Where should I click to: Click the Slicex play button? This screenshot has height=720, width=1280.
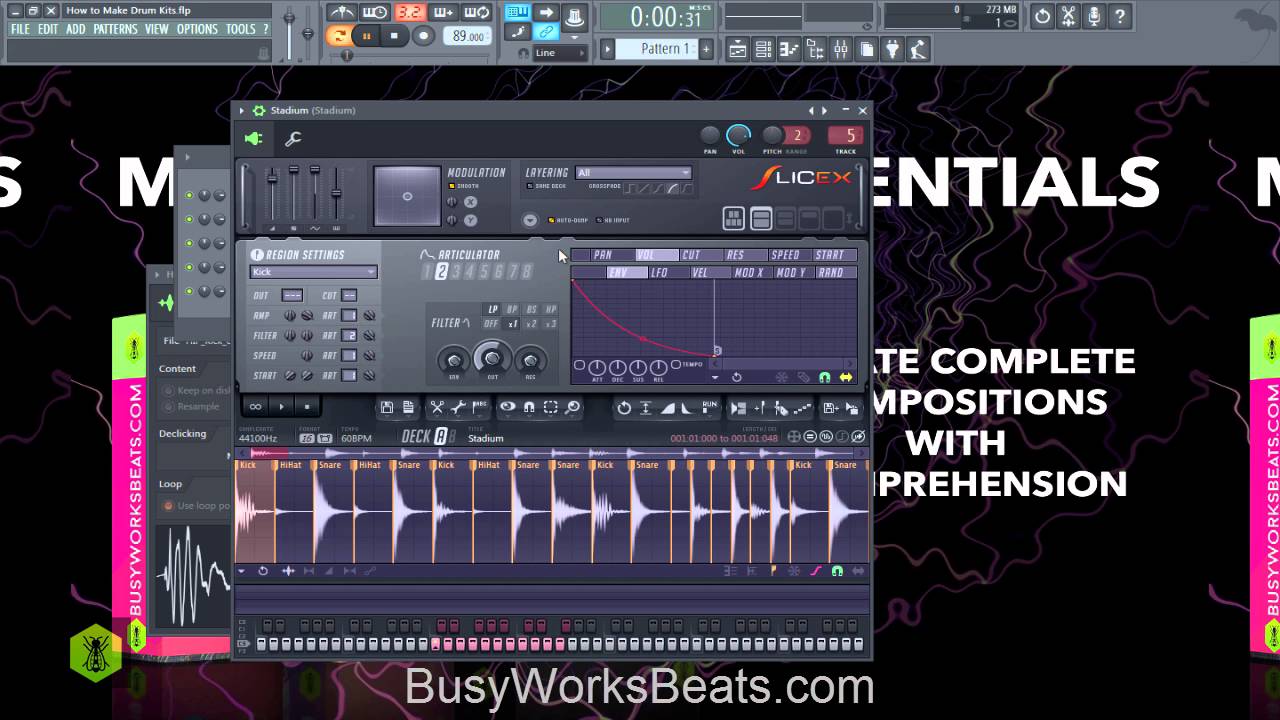coord(281,407)
